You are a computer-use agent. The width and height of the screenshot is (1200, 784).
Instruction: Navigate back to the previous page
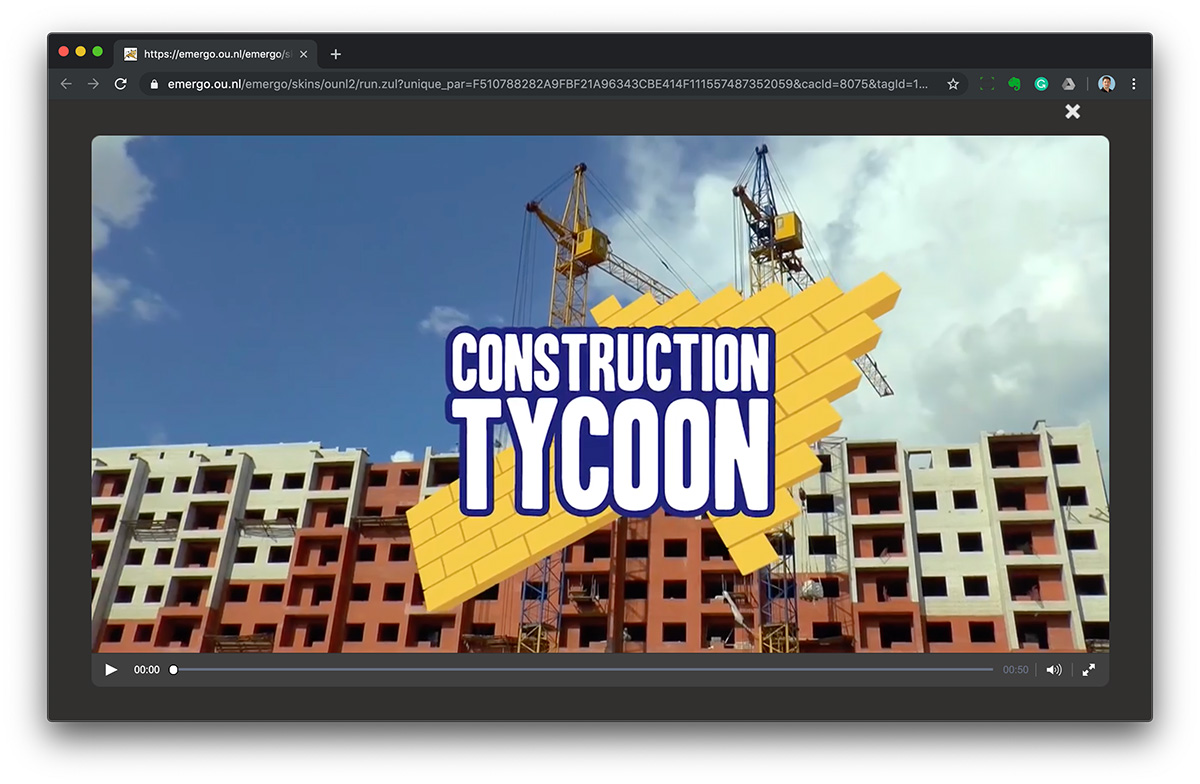(65, 84)
